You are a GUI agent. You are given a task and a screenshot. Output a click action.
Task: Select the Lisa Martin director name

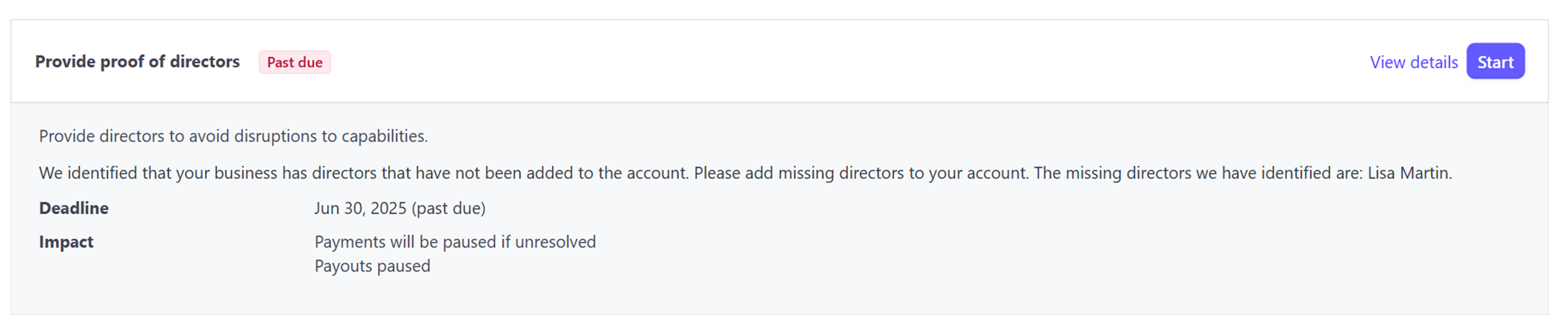1408,173
